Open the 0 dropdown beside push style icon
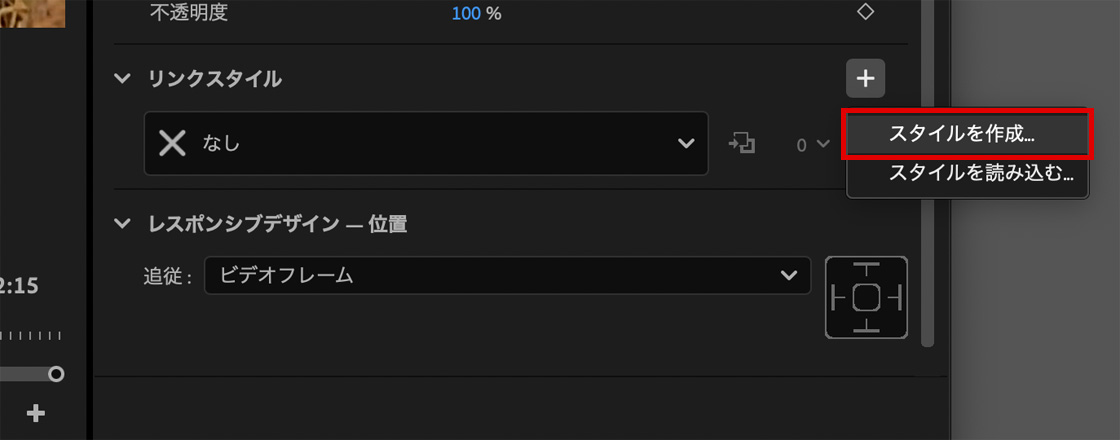Viewport: 1120px width, 440px height. point(813,144)
